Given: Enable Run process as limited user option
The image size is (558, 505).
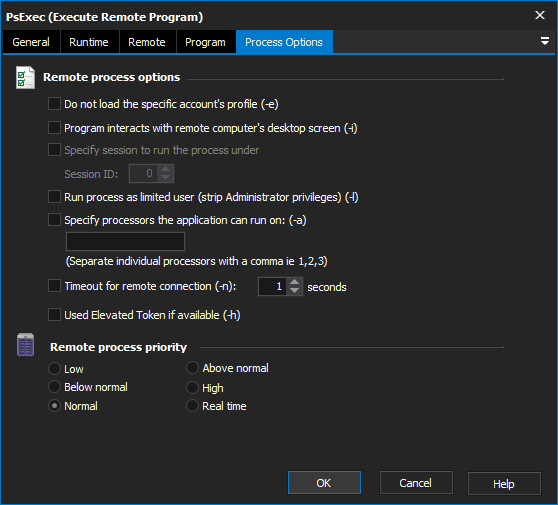Looking at the screenshot, I should click(x=54, y=197).
